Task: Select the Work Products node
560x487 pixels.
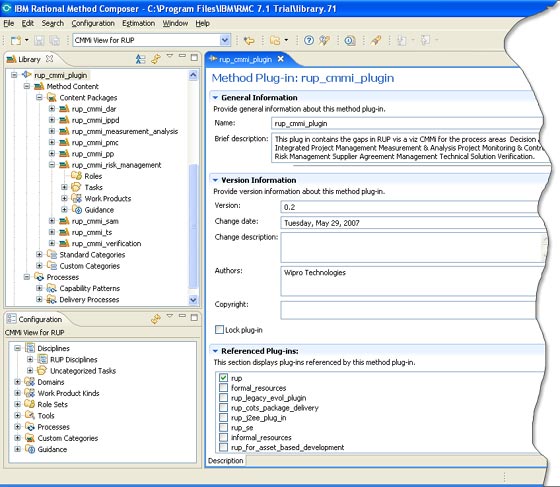Action: [x=108, y=199]
